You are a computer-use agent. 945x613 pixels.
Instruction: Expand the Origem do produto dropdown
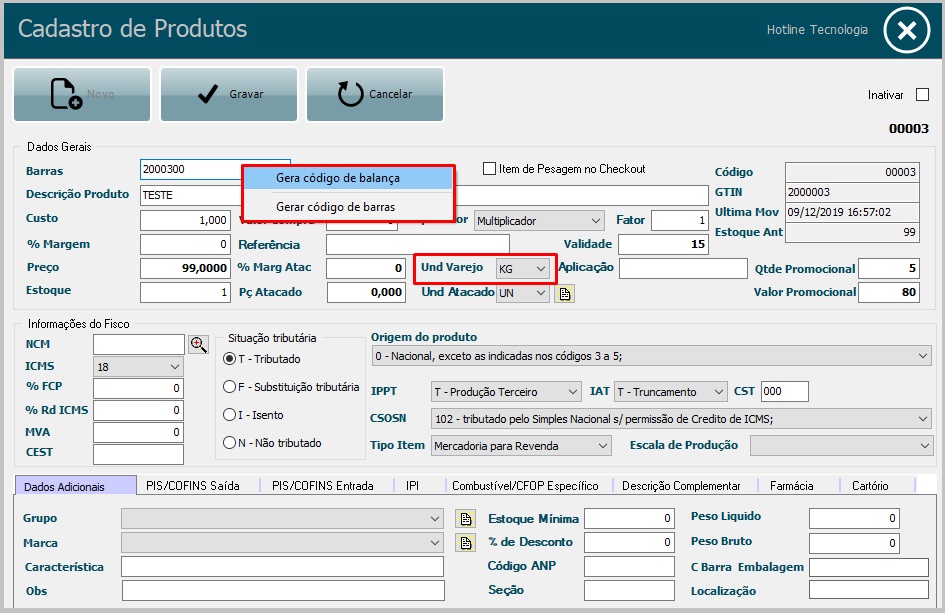(x=651, y=356)
